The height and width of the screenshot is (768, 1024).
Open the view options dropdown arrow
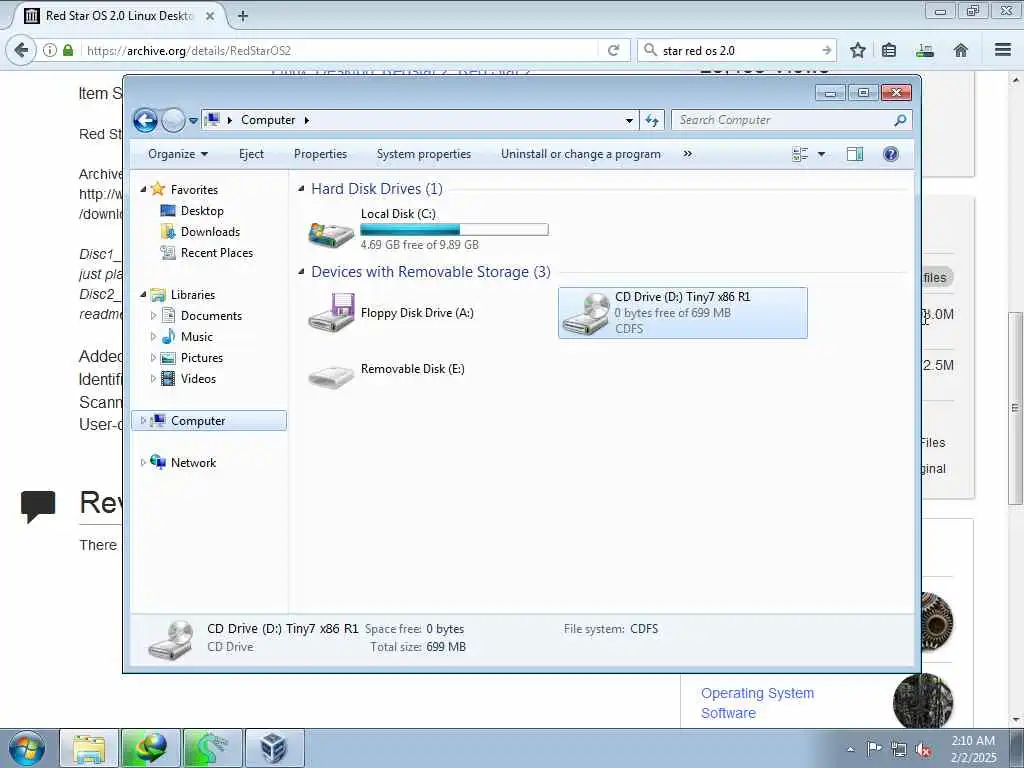(x=822, y=154)
